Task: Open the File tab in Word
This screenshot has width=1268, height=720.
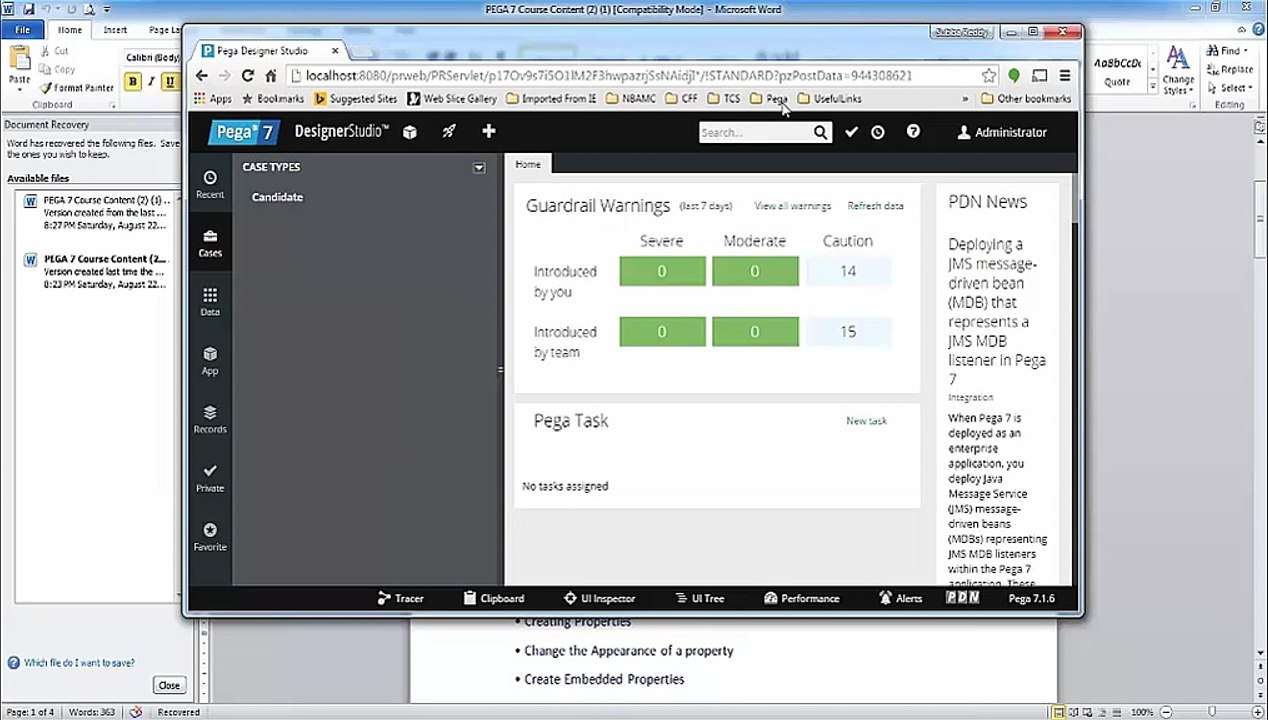Action: [x=22, y=30]
